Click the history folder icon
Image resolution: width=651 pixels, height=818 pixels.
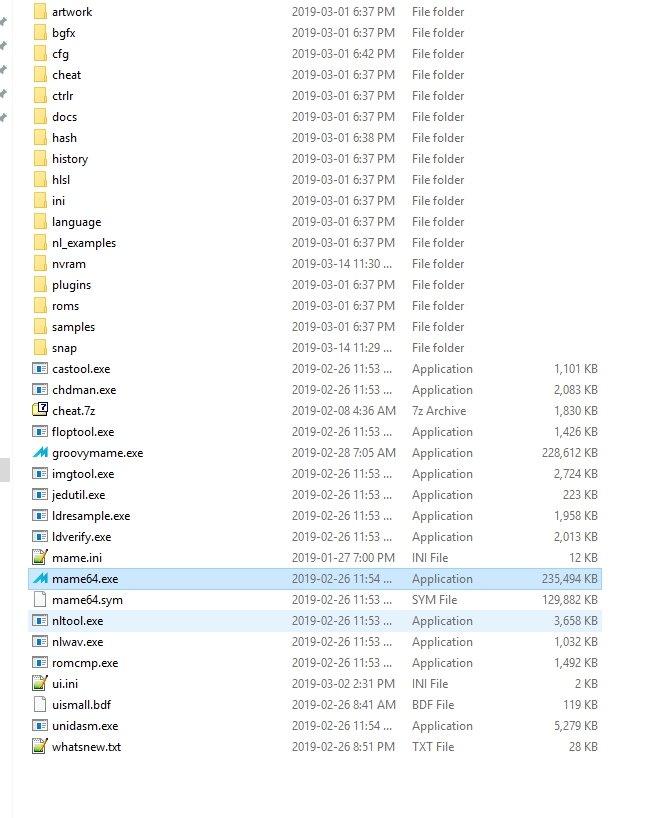click(40, 159)
